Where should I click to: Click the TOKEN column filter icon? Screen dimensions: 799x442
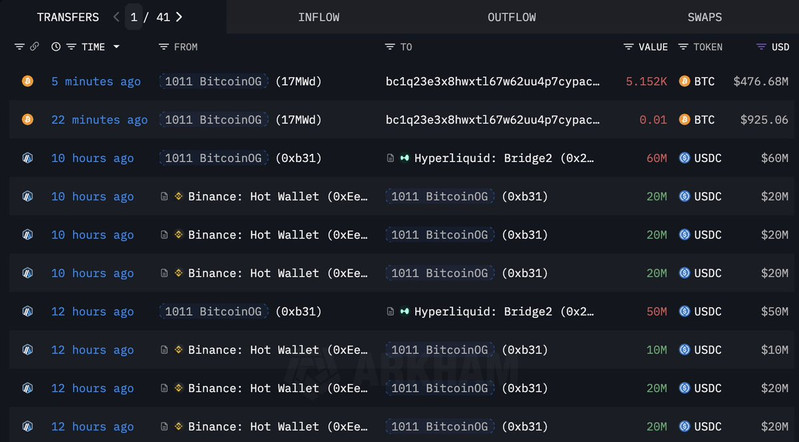coord(683,47)
